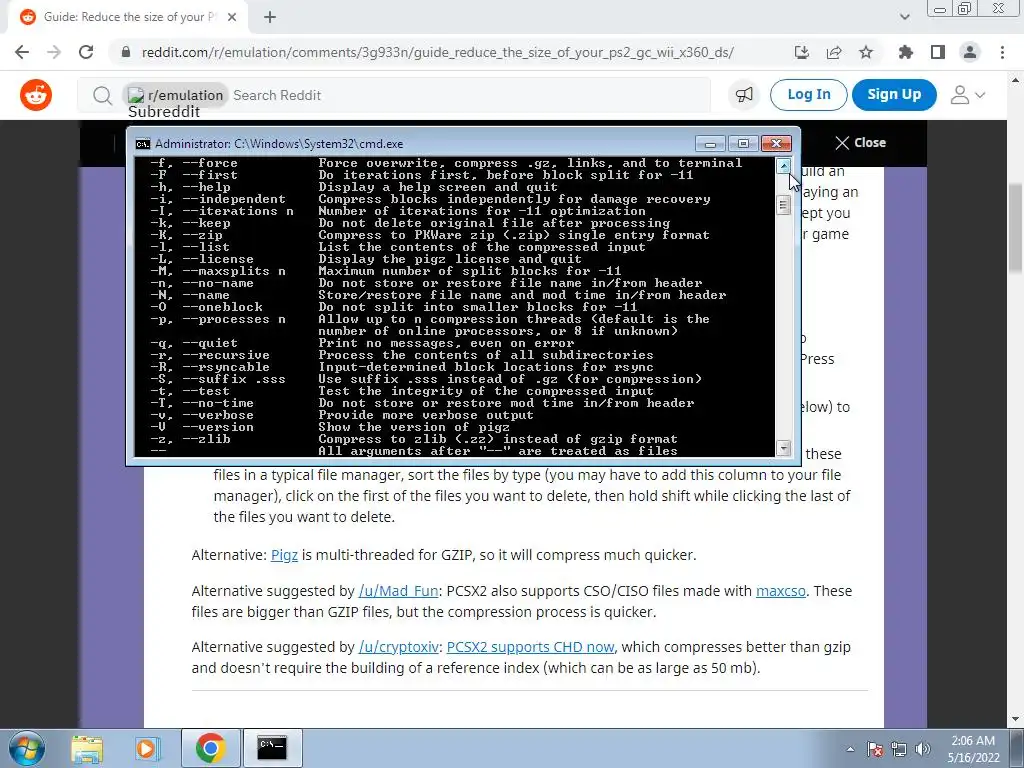This screenshot has height=768, width=1024.
Task: Open a new browser tab with plus icon
Action: pyautogui.click(x=270, y=17)
